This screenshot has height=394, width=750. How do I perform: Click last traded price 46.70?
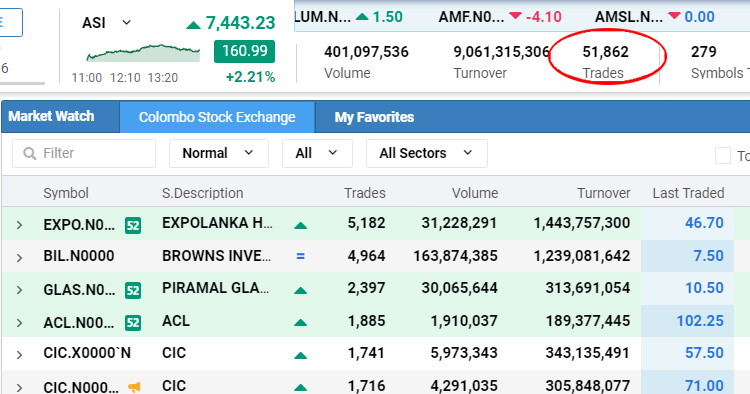704,223
